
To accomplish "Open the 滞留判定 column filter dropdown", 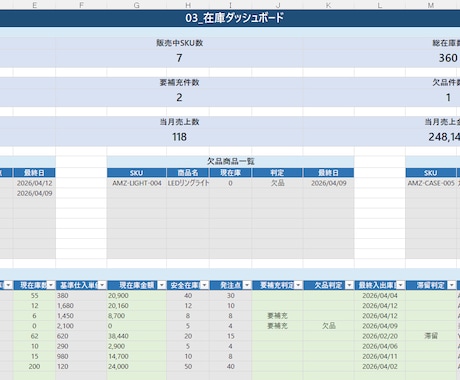I will pos(452,285).
